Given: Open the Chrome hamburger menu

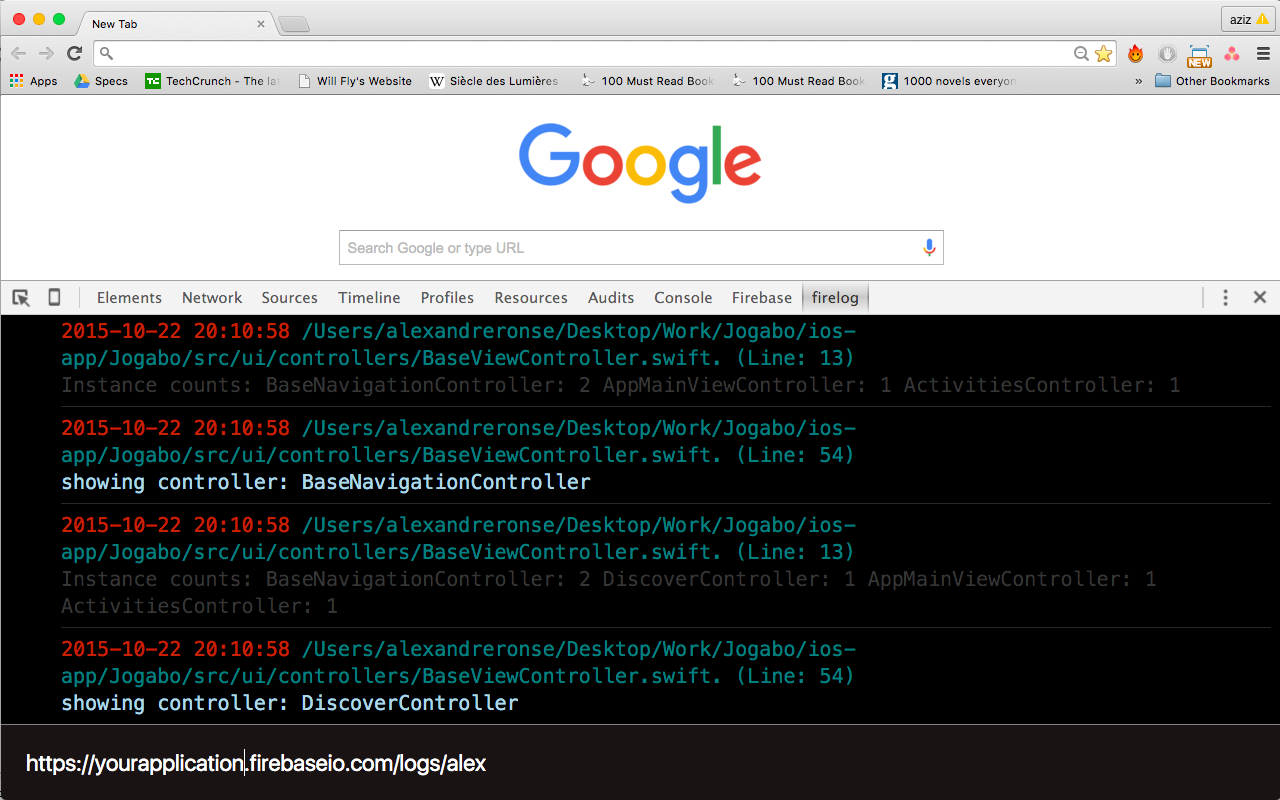Looking at the screenshot, I should tap(1263, 54).
